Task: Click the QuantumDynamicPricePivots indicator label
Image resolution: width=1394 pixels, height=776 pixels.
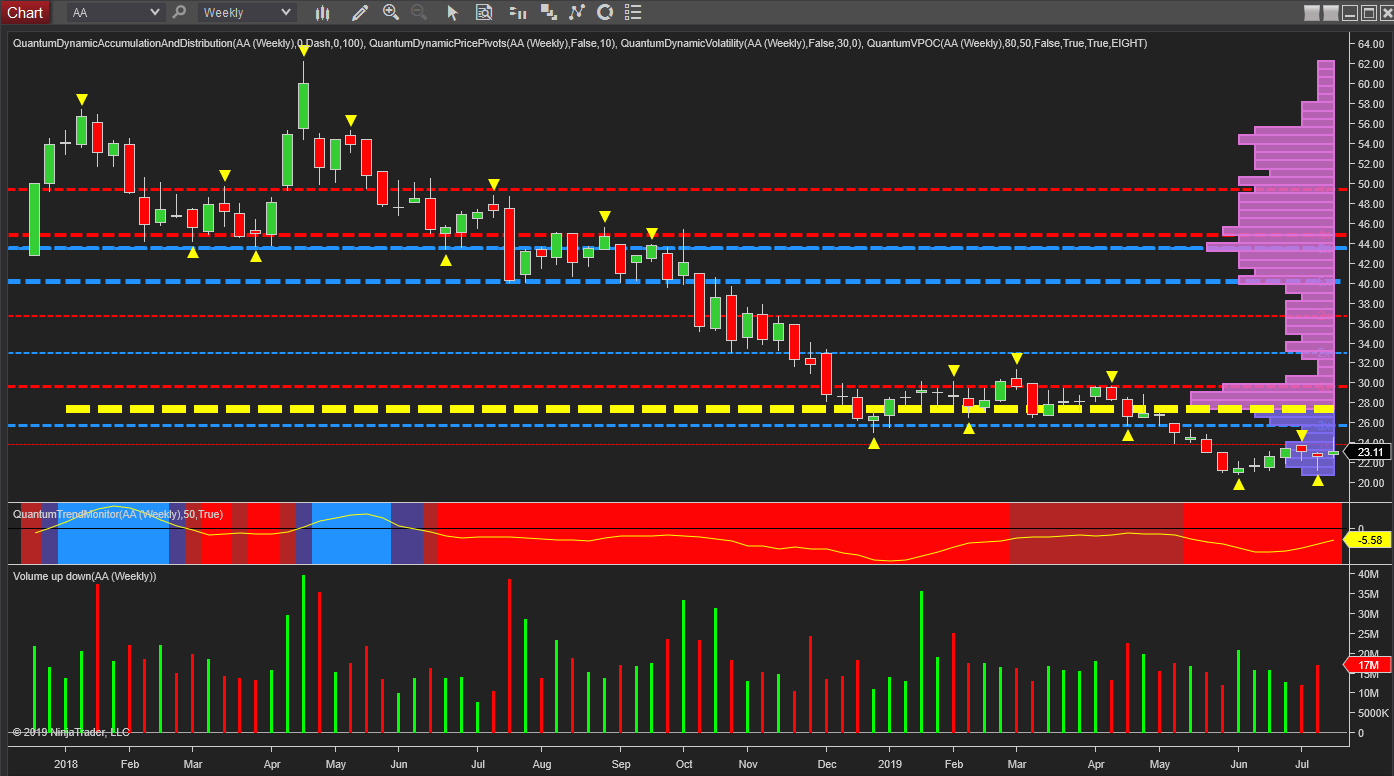Action: (x=493, y=44)
